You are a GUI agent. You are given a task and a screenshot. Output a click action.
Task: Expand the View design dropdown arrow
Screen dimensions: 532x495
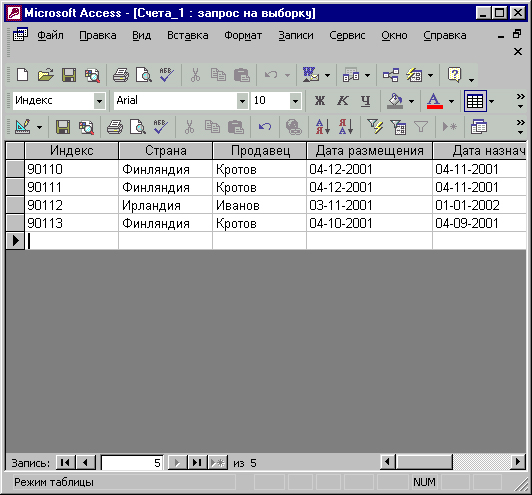[39, 127]
